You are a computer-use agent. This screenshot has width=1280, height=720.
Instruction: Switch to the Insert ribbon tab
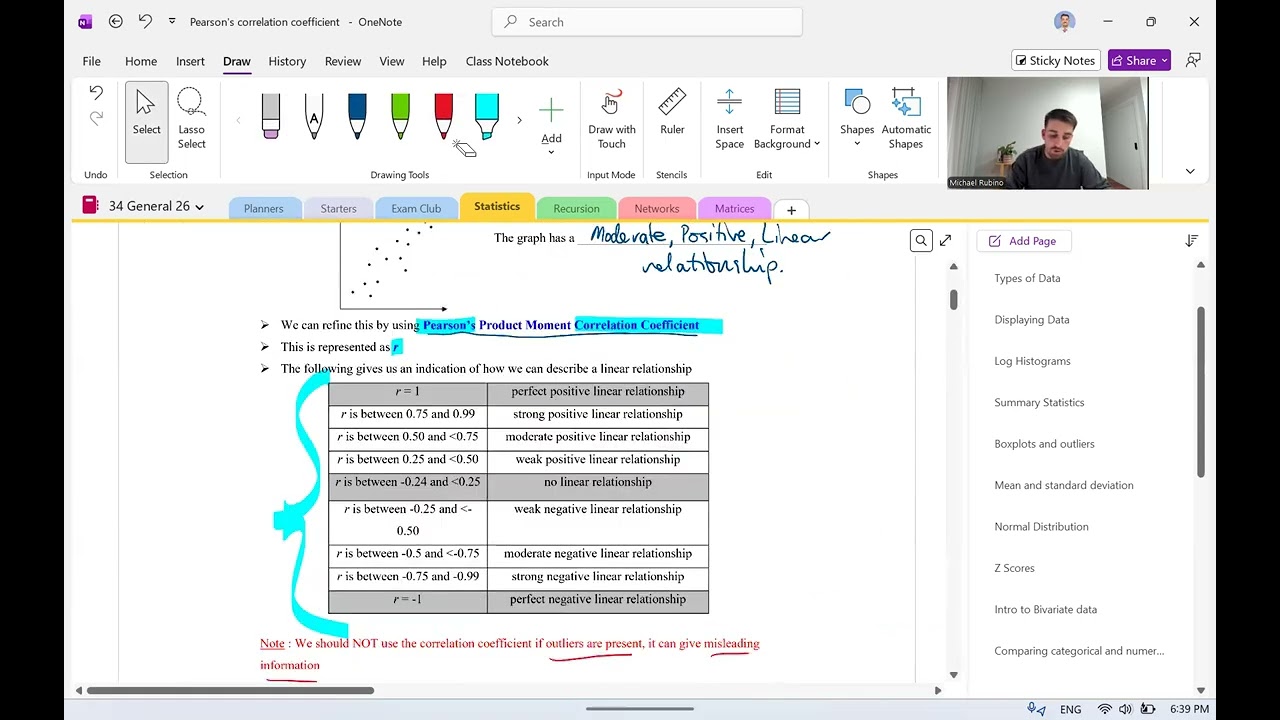(x=190, y=61)
